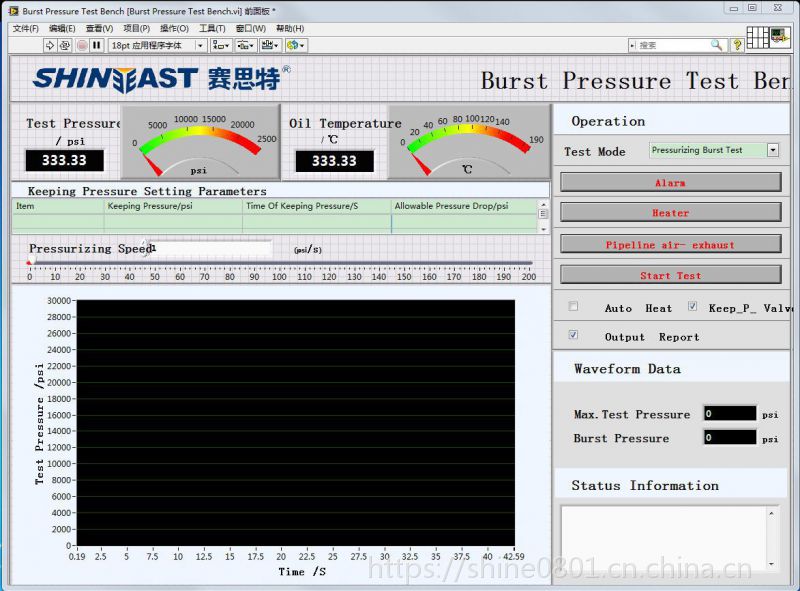Image resolution: width=800 pixels, height=591 pixels.
Task: Uncheck the Output Report checkbox
Action: click(x=573, y=335)
